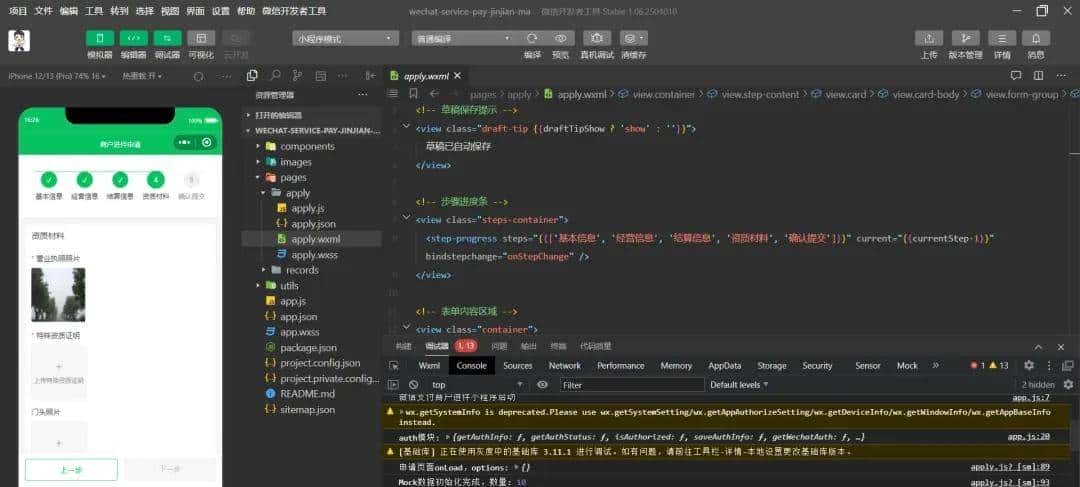Click the element inspect picker icon
Screen dimensions: 1080x487
tap(393, 366)
